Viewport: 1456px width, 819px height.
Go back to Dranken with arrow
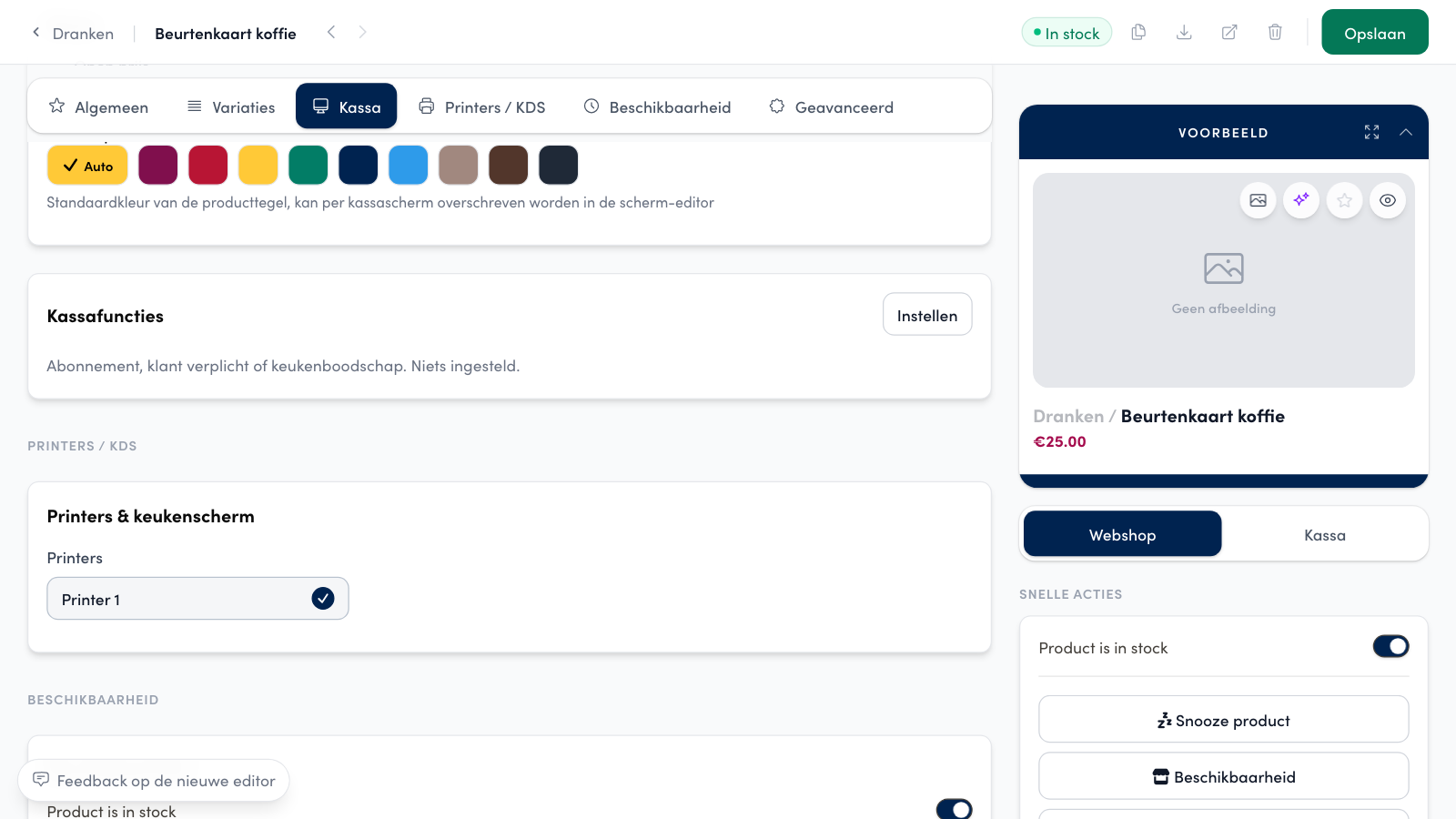point(36,33)
